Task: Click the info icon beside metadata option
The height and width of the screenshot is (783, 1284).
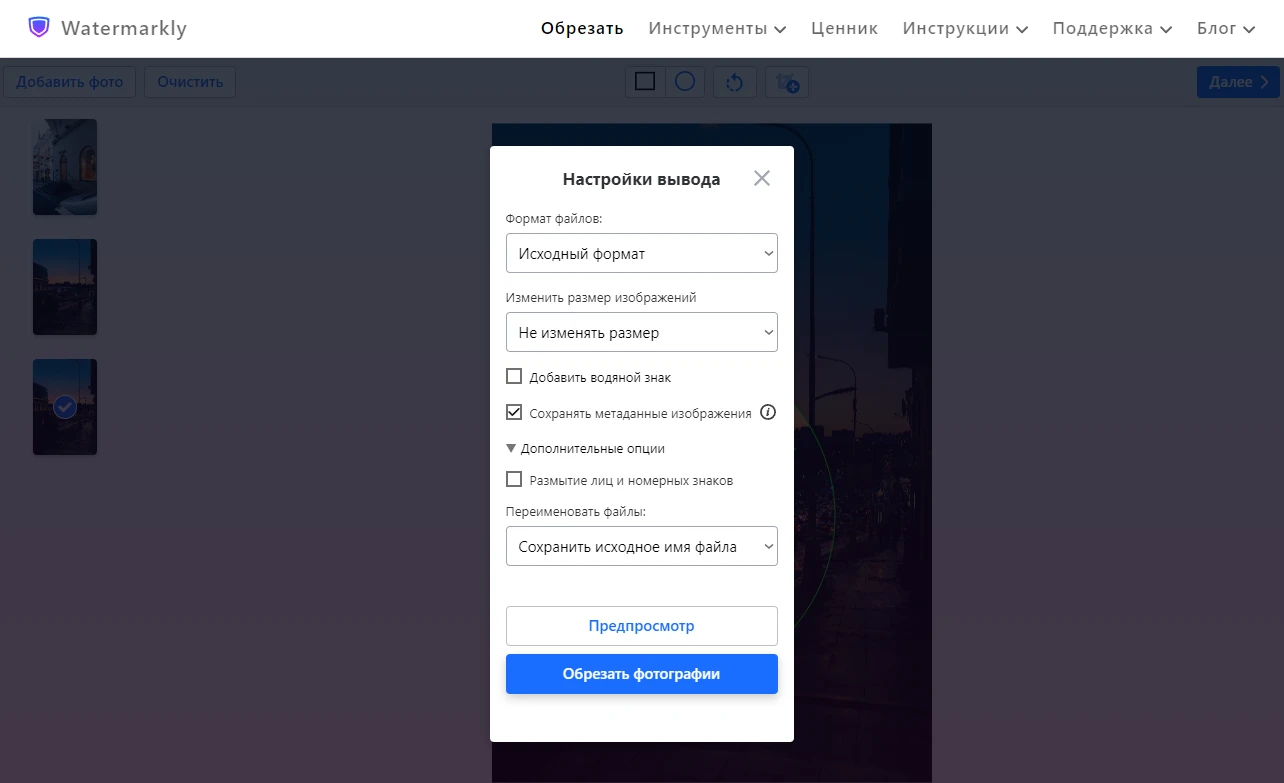Action: click(768, 412)
